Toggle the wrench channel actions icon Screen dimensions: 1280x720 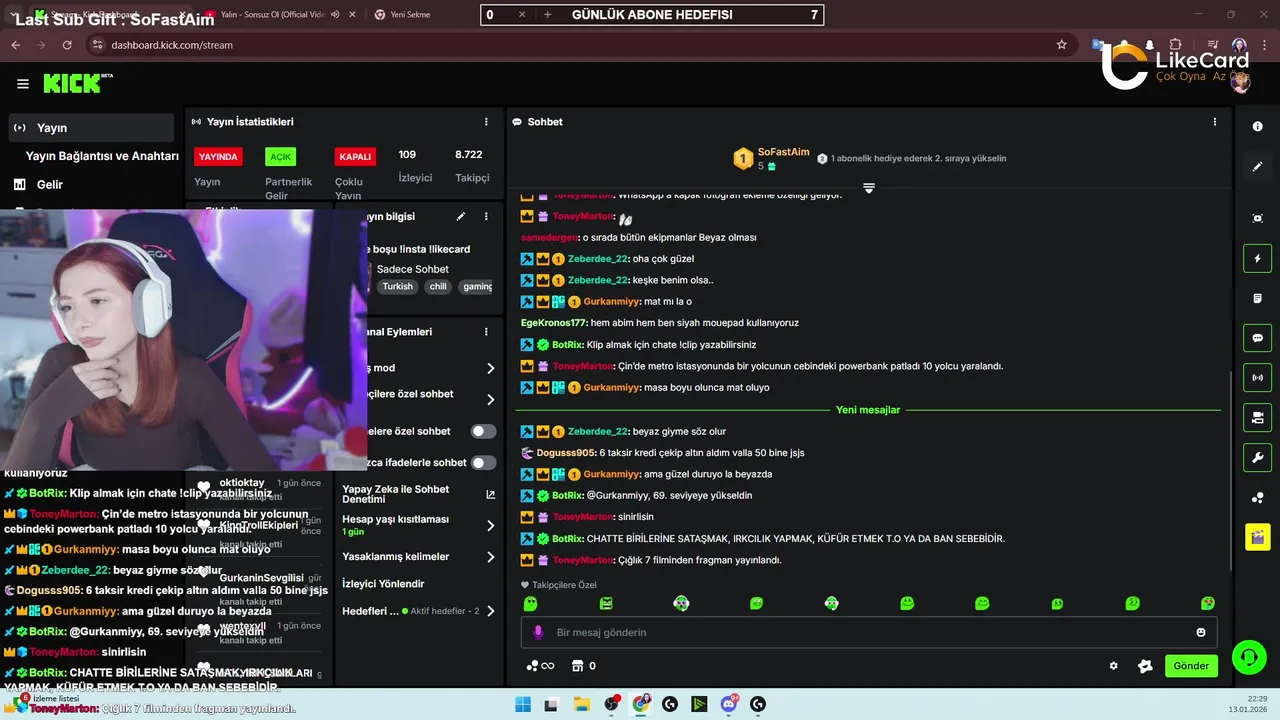[x=1257, y=458]
